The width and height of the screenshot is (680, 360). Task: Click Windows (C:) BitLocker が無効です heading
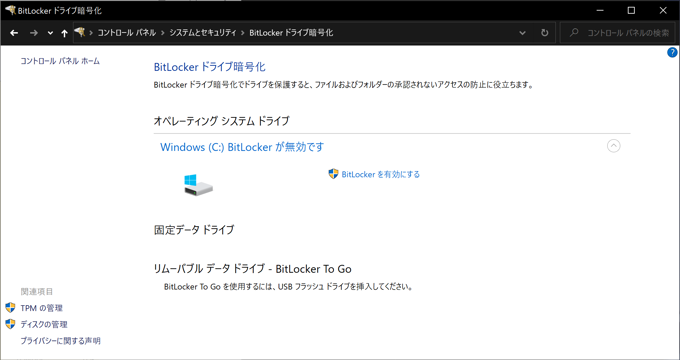point(242,147)
